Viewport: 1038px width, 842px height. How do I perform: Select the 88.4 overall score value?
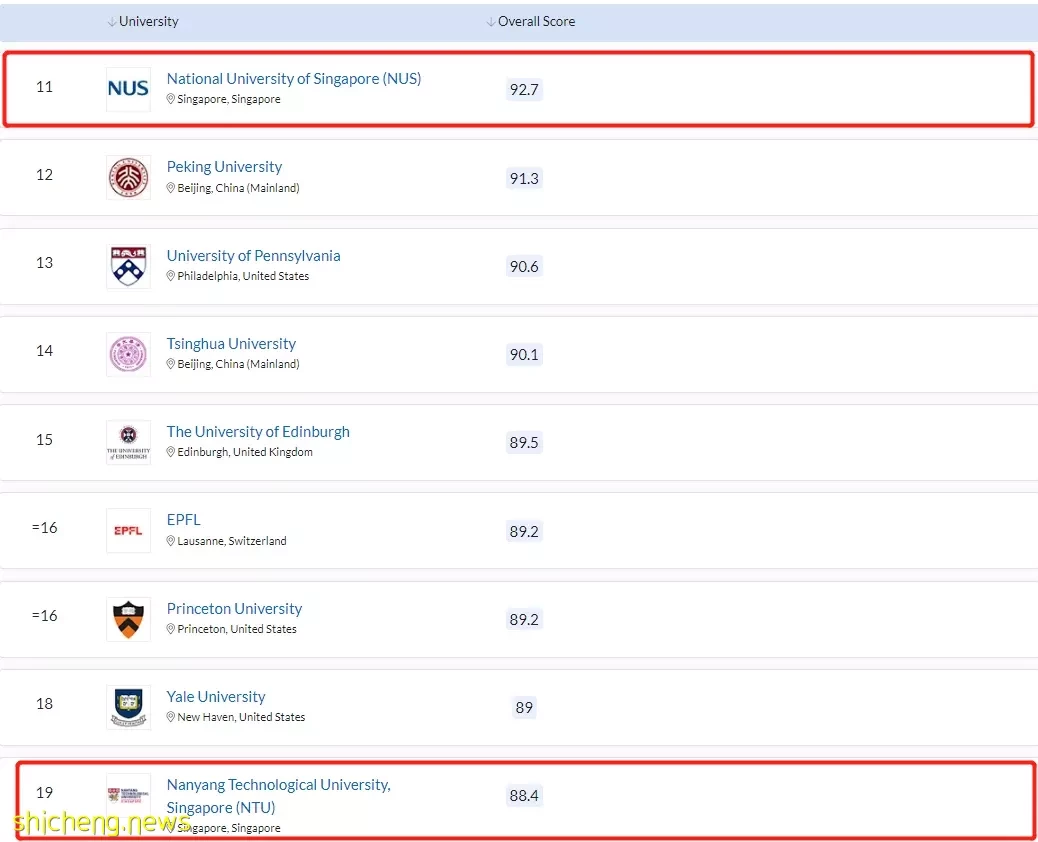tap(524, 795)
